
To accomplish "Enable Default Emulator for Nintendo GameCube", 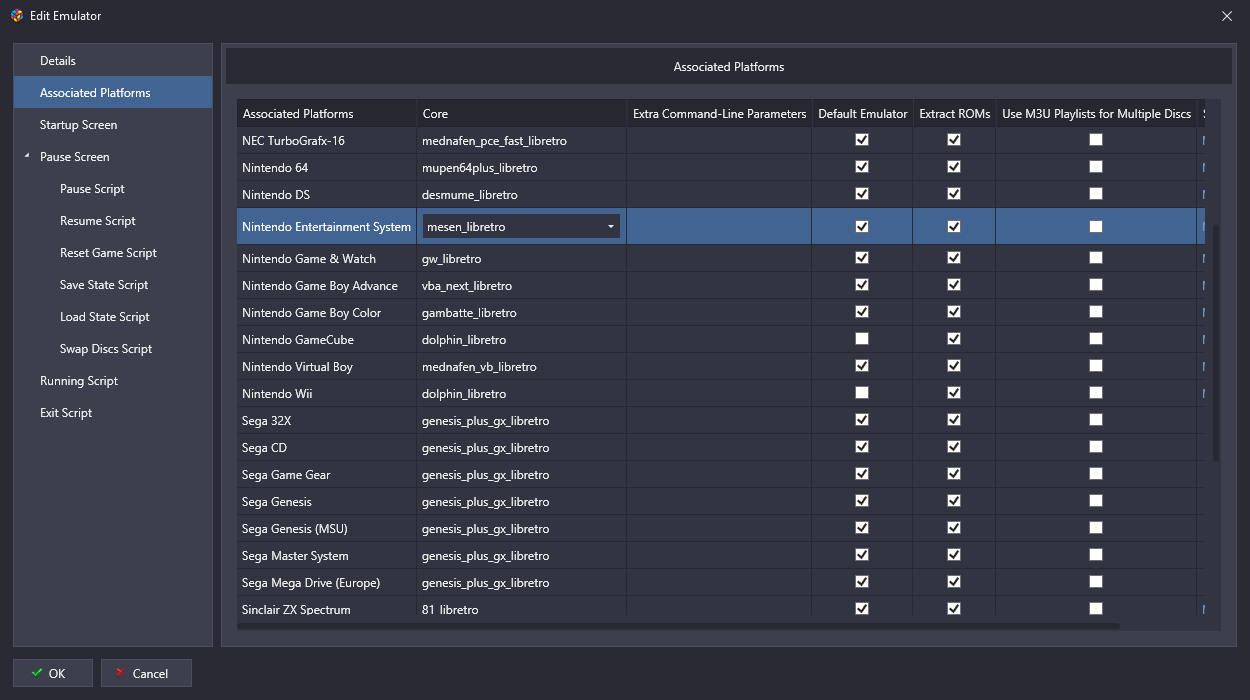I will (862, 339).
